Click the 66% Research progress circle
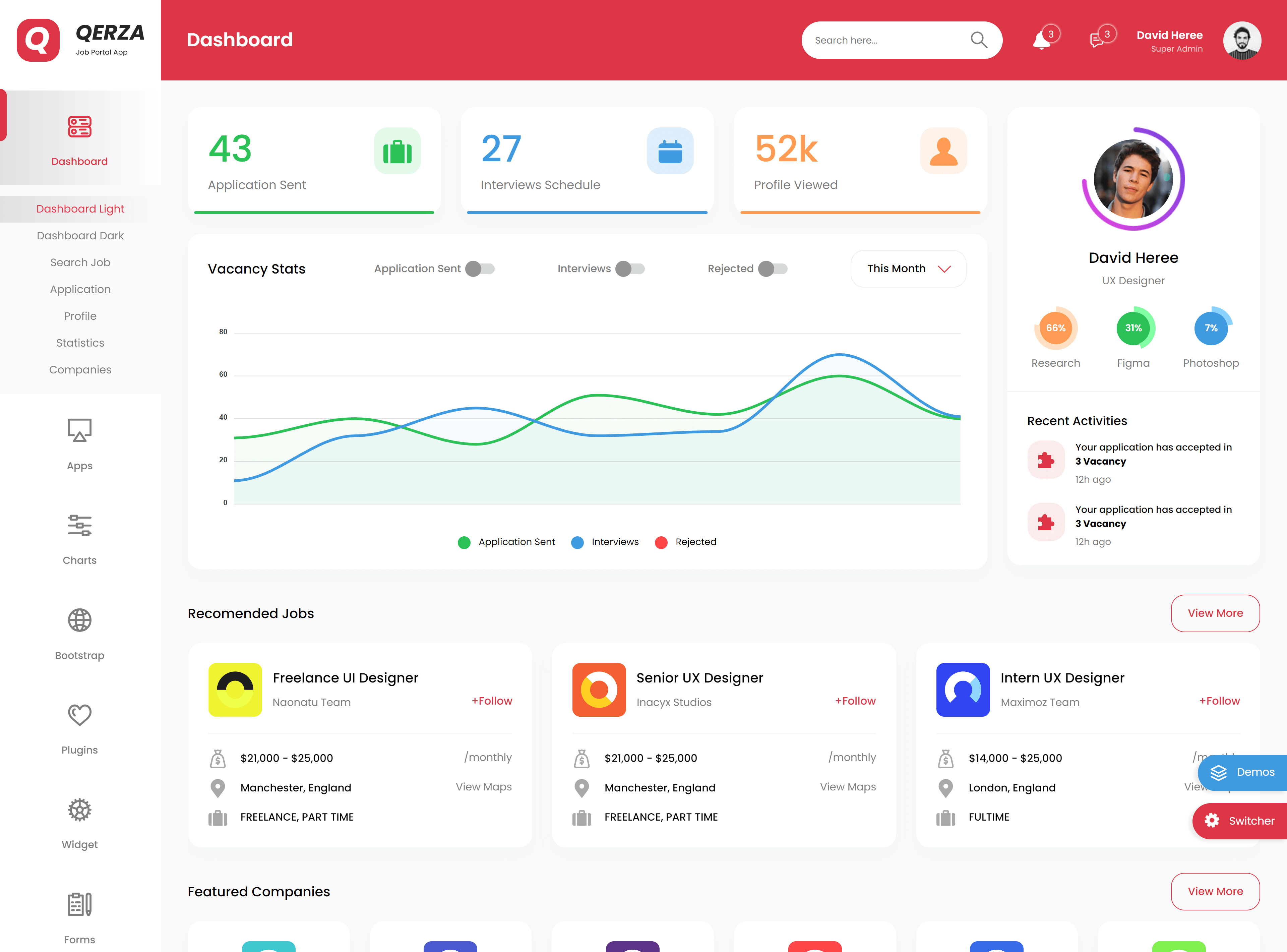The height and width of the screenshot is (952, 1287). coord(1055,328)
